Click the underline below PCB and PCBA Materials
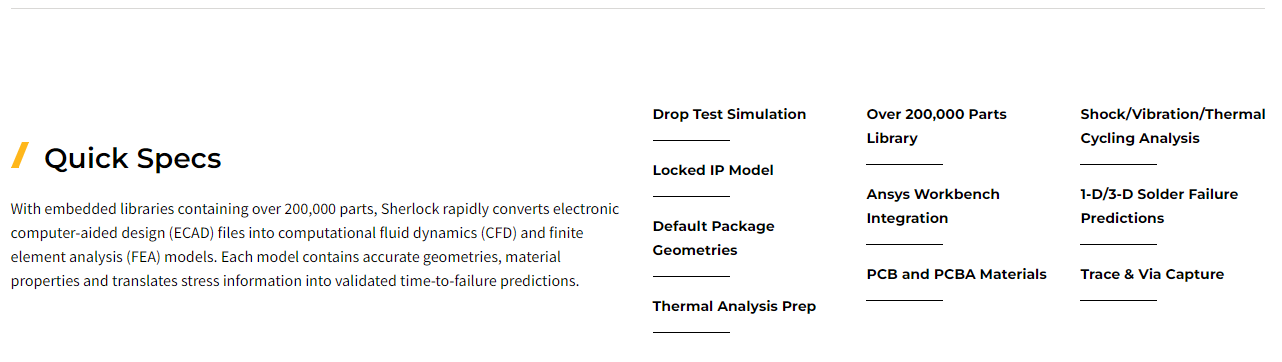The height and width of the screenshot is (362, 1282). point(905,301)
